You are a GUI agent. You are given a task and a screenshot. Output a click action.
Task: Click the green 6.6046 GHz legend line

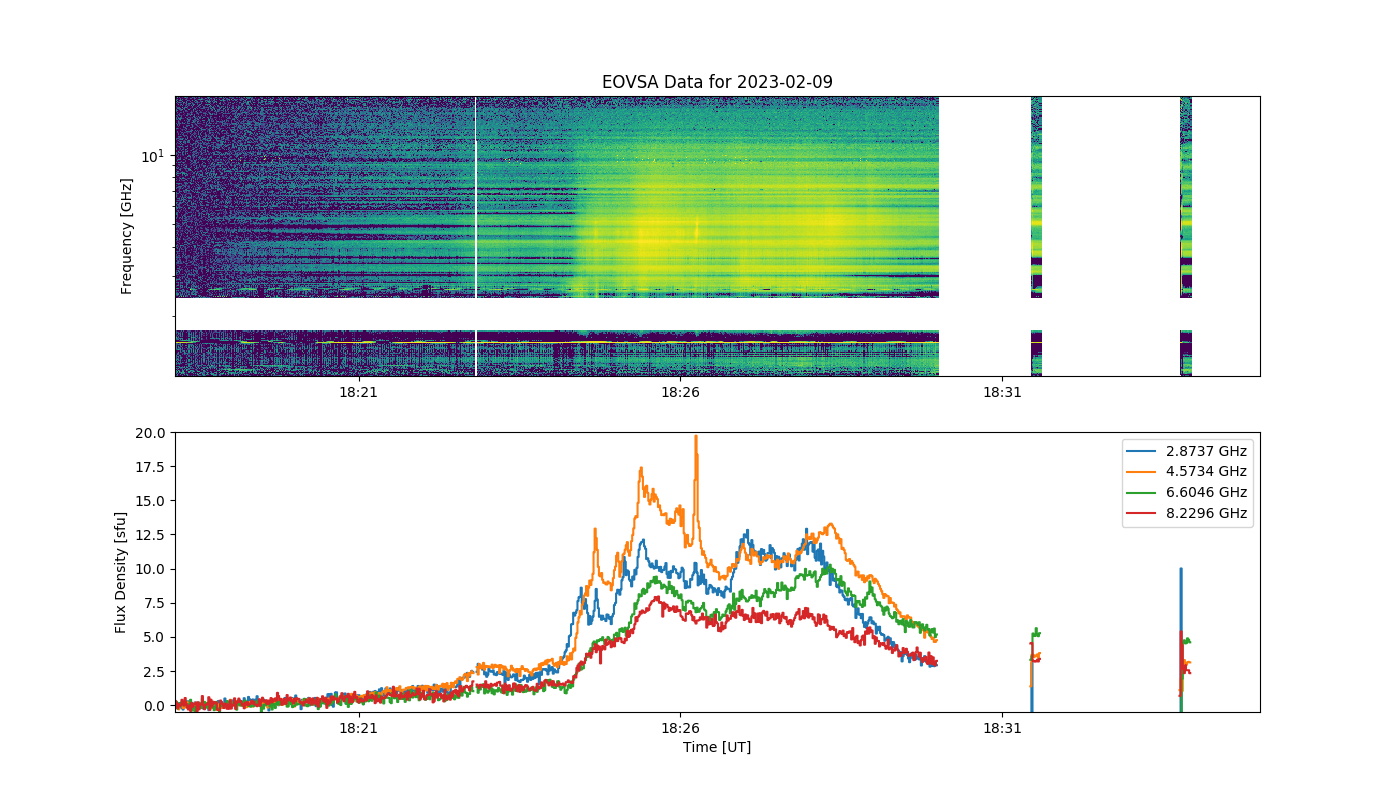click(1145, 492)
